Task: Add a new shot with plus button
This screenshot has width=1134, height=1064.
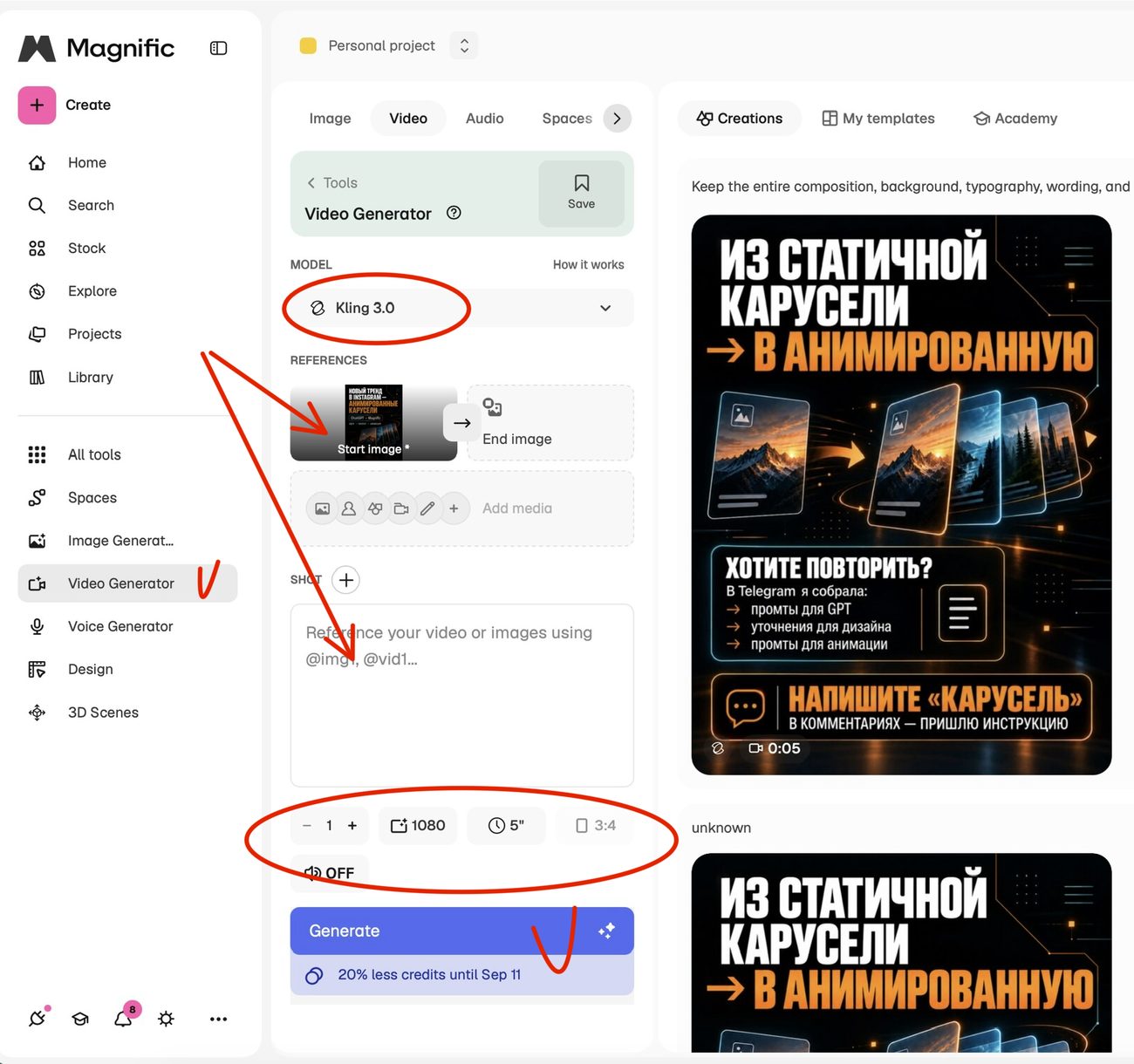Action: 346,580
